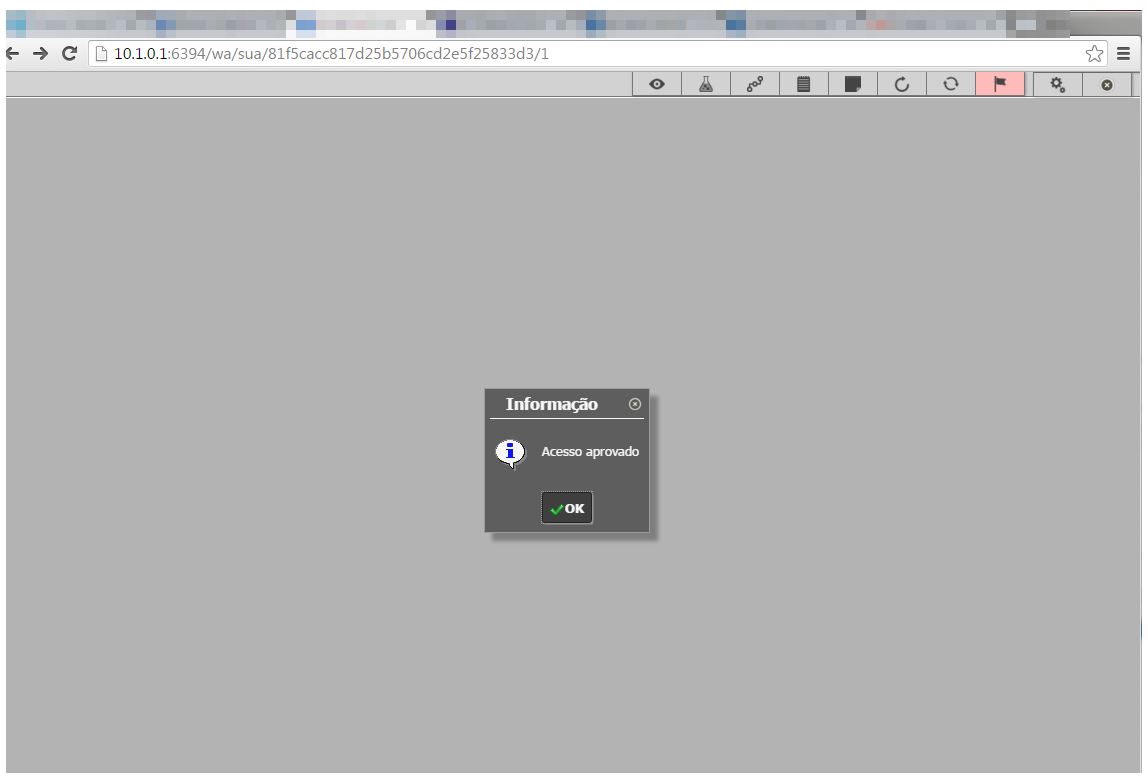Click the eye icon in the toolbar
The height and width of the screenshot is (784, 1148).
[x=657, y=85]
